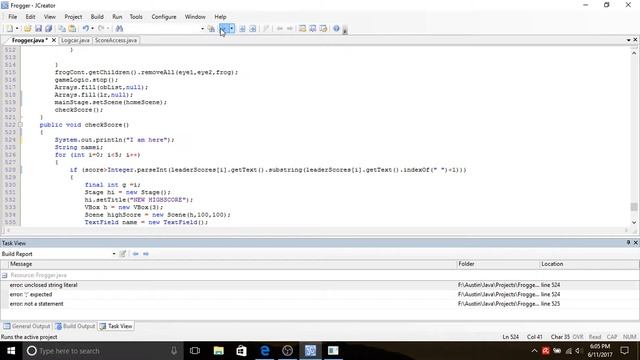Pin the Task View panel

coord(628,243)
